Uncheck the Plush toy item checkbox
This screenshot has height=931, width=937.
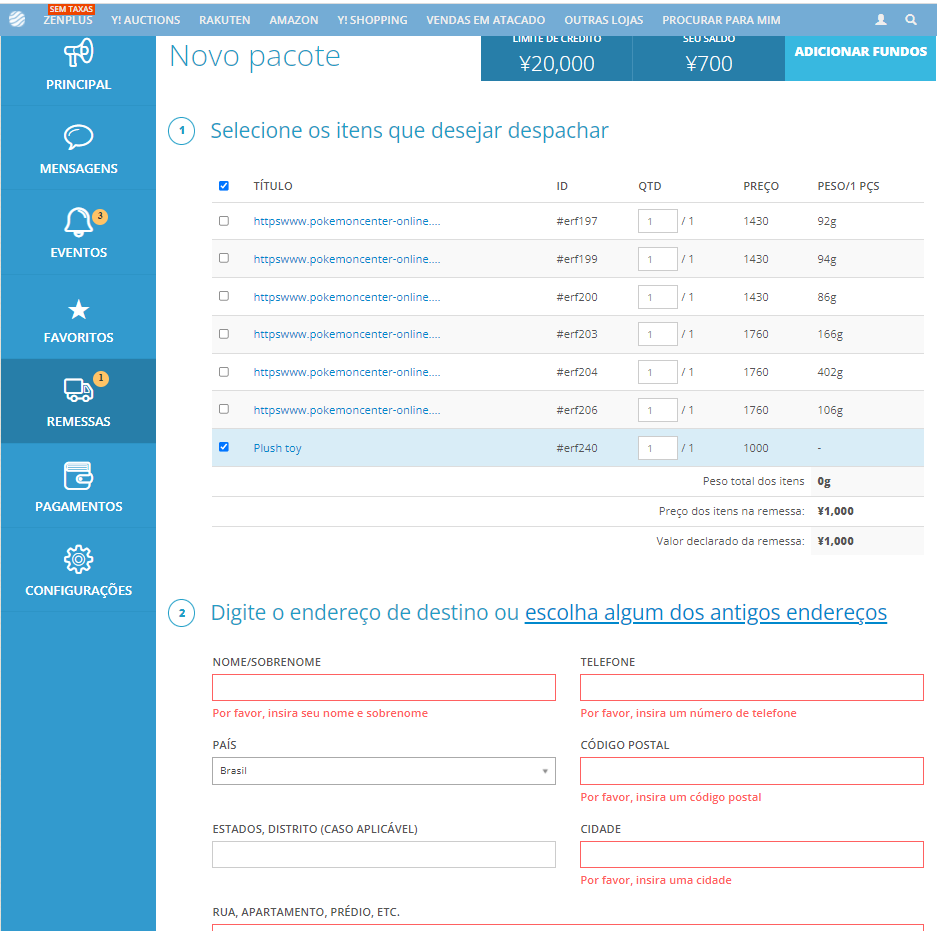point(223,447)
